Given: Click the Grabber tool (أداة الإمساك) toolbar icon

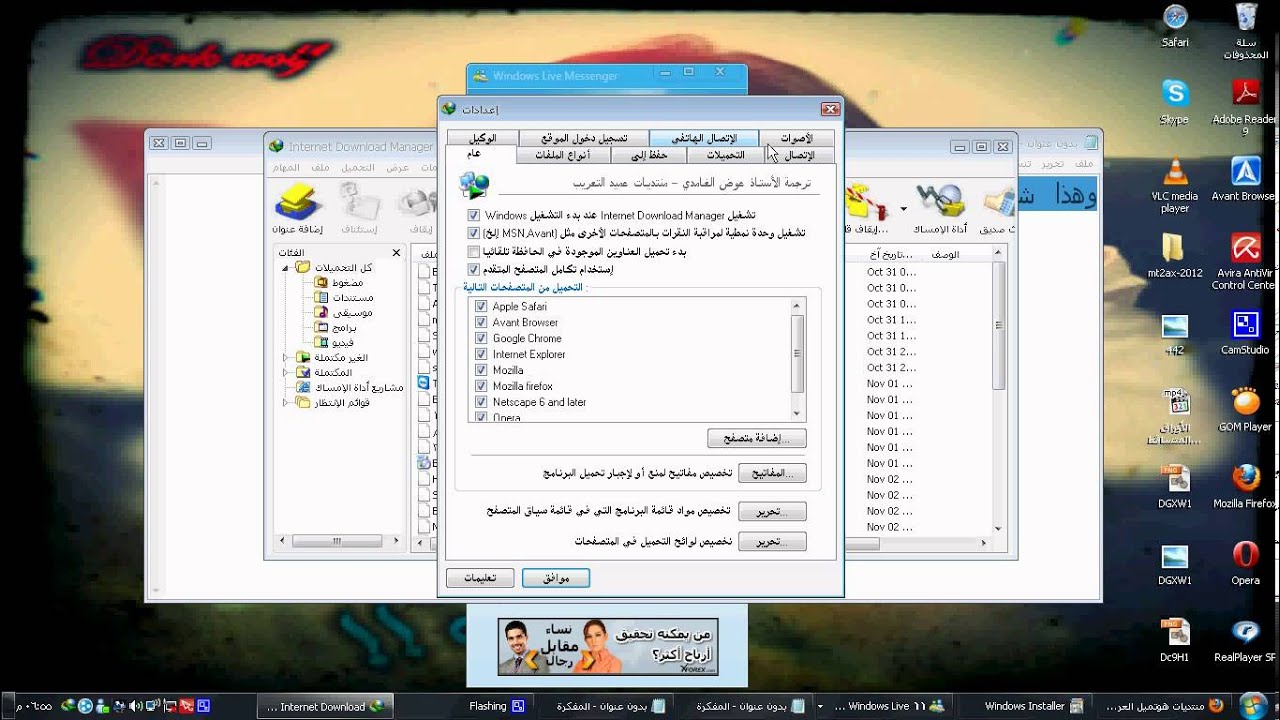Looking at the screenshot, I should click(x=939, y=207).
